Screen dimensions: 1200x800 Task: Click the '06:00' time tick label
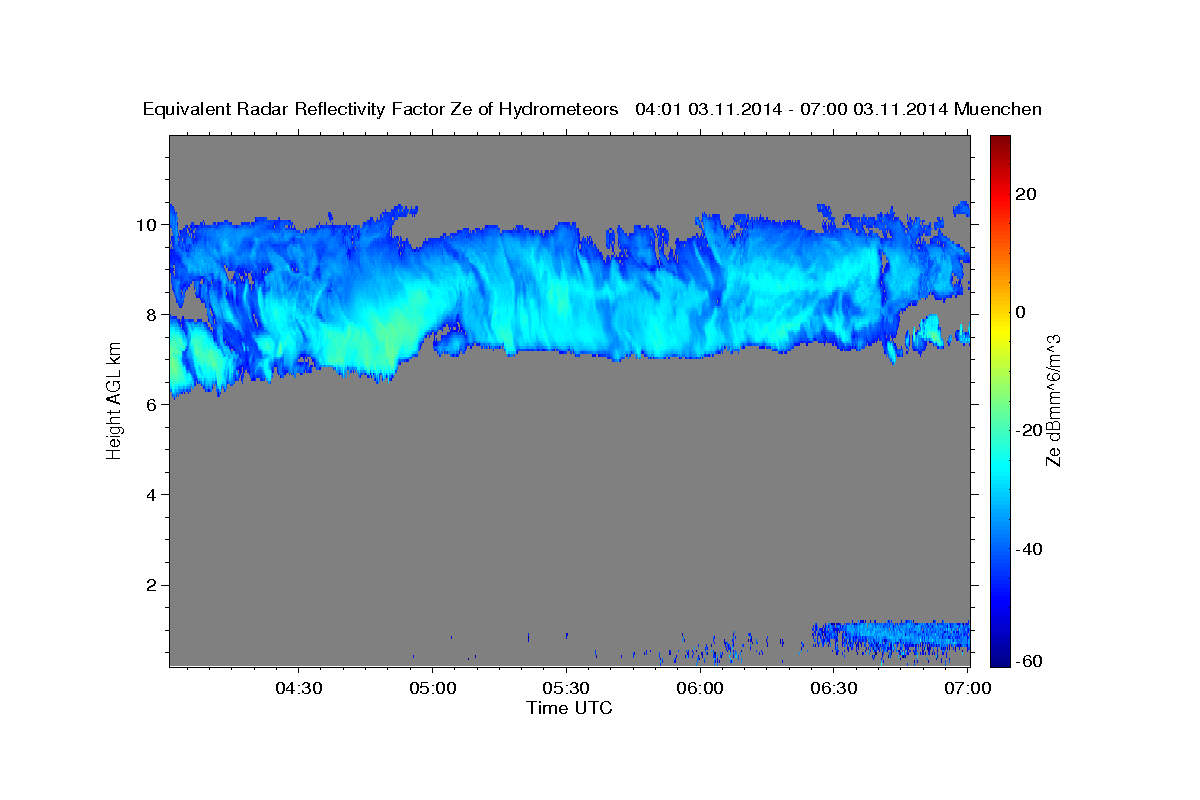[x=700, y=688]
